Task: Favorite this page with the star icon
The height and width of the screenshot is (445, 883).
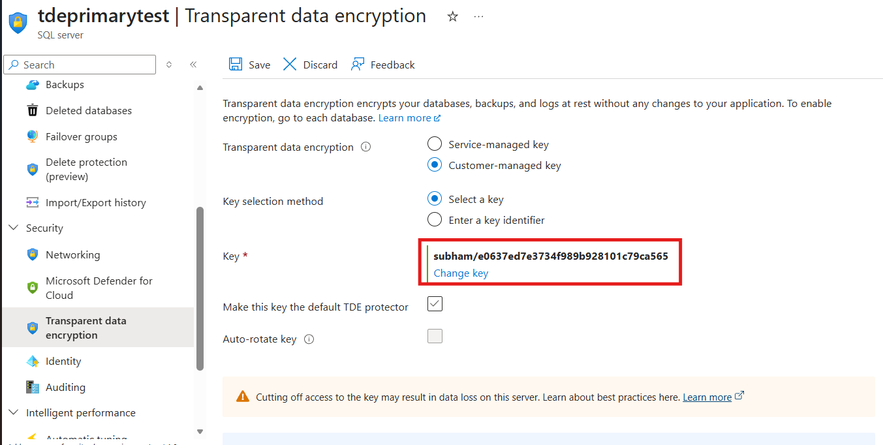Action: tap(453, 17)
